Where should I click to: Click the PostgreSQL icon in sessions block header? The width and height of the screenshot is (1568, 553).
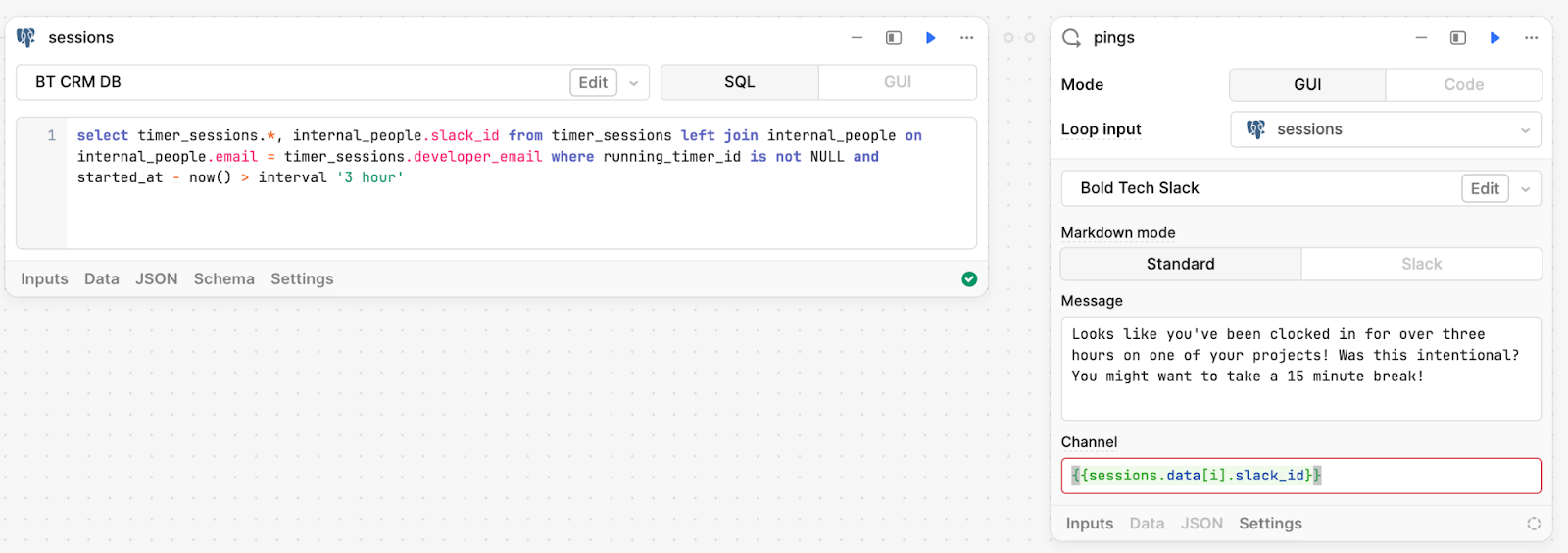pyautogui.click(x=26, y=37)
